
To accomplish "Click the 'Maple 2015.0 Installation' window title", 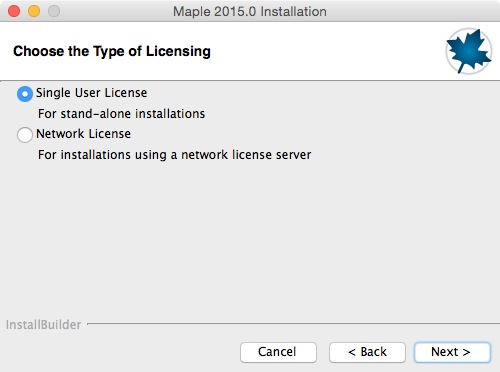I will (250, 11).
